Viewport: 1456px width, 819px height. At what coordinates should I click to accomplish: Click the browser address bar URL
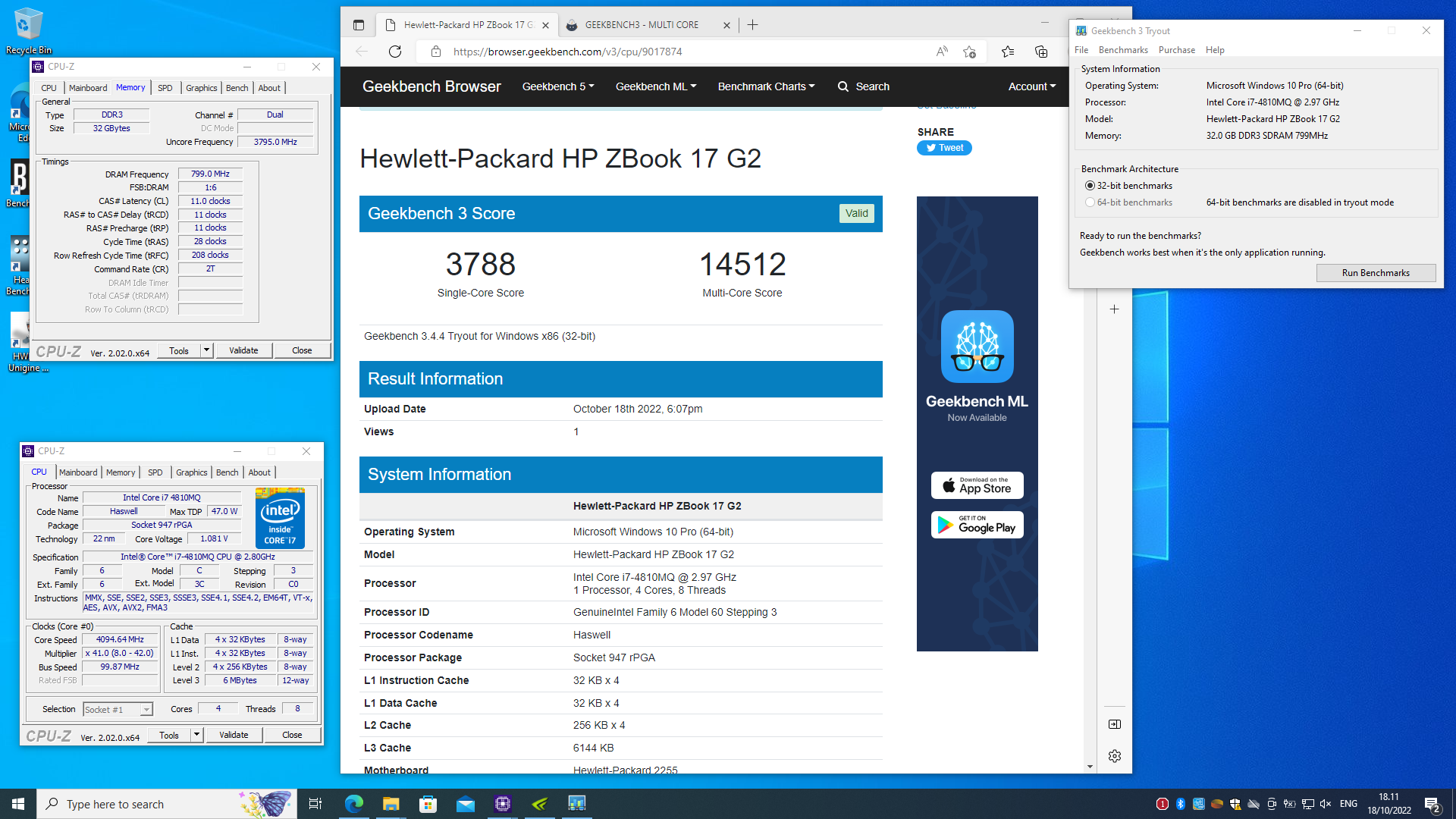[567, 52]
